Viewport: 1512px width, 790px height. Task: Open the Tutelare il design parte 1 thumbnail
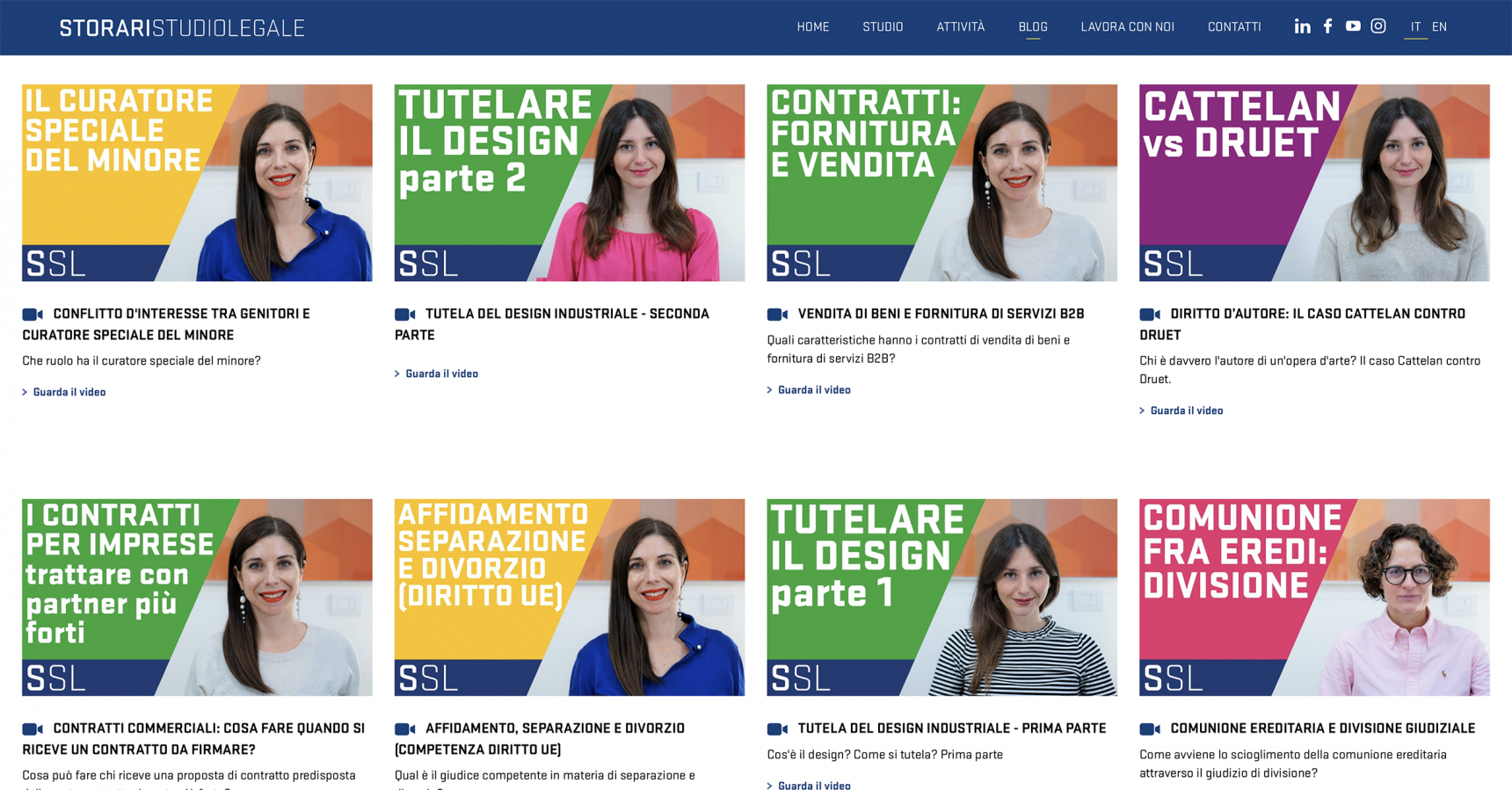point(941,598)
